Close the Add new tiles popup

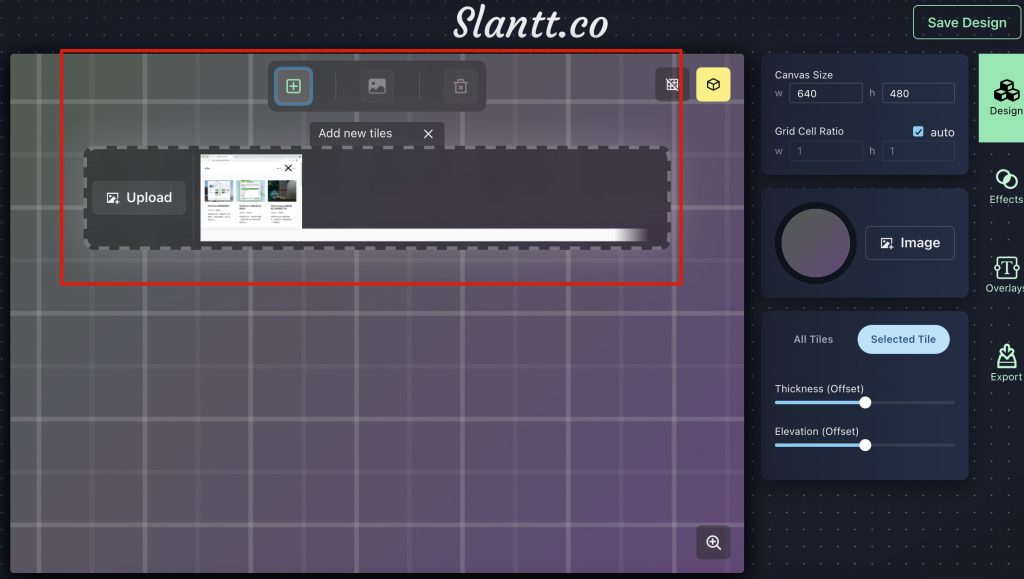pyautogui.click(x=428, y=134)
